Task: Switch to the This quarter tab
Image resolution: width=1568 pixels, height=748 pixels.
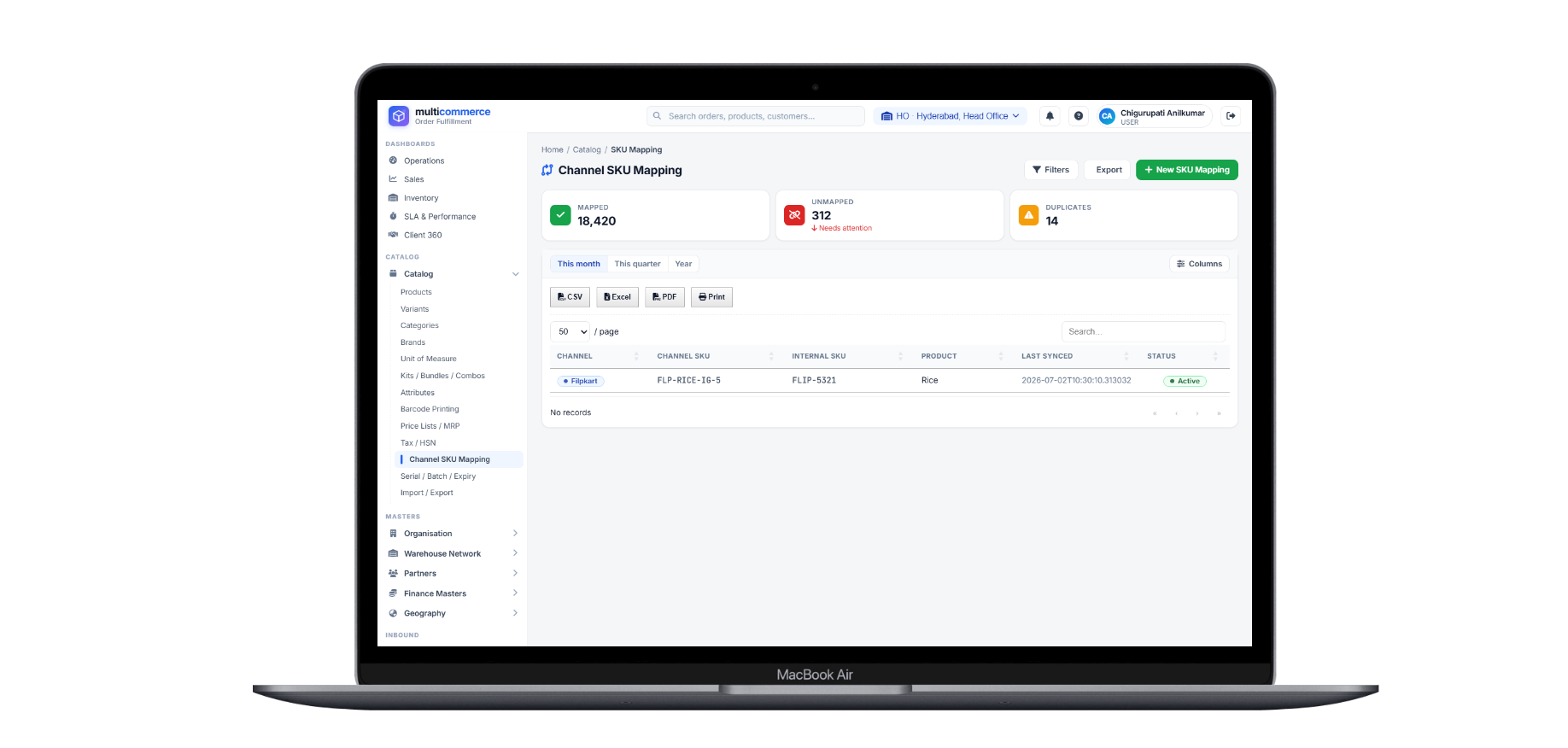Action: click(x=637, y=264)
